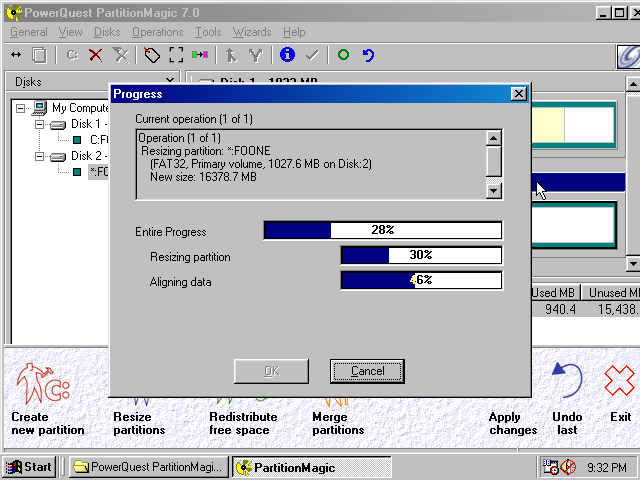Click PowerQuest PartitionMagi... taskbar button

(149, 467)
